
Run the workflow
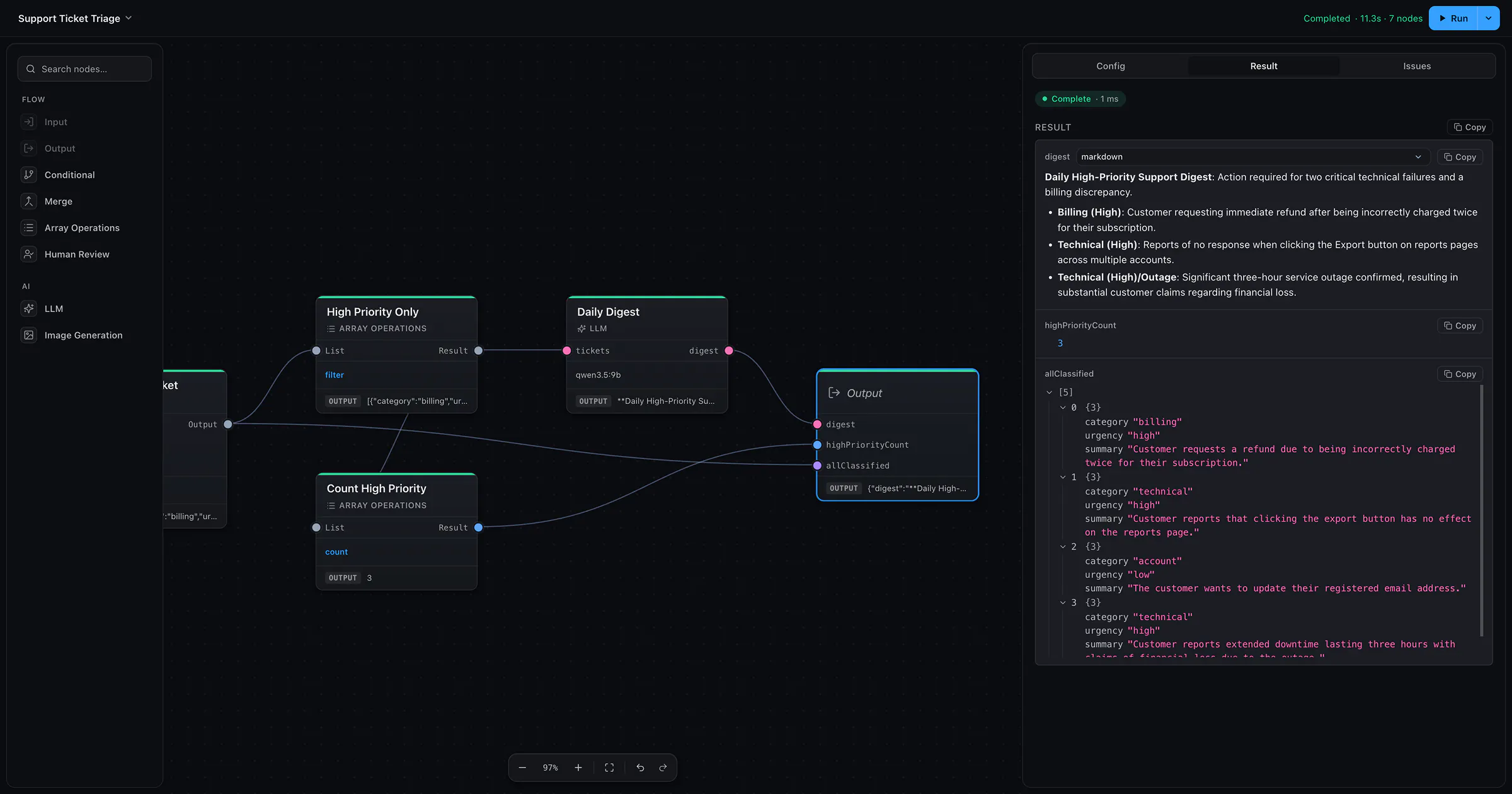(1453, 18)
